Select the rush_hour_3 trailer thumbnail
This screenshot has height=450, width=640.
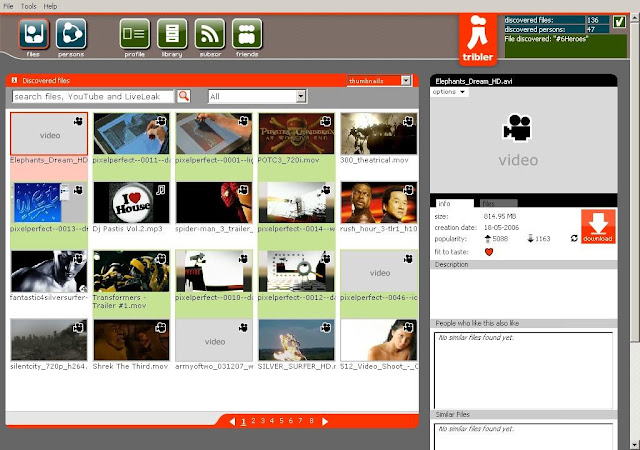pyautogui.click(x=379, y=203)
